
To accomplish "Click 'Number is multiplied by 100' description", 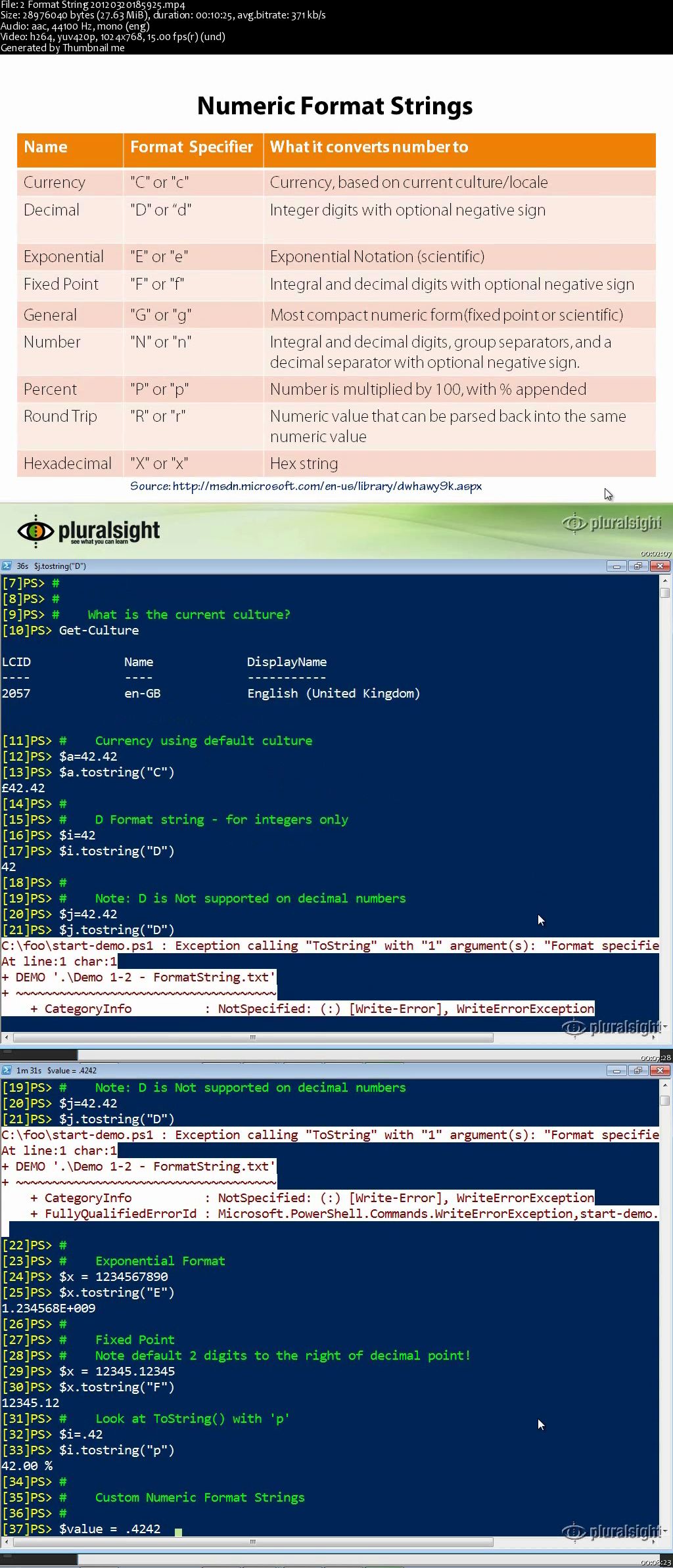I will click(428, 390).
